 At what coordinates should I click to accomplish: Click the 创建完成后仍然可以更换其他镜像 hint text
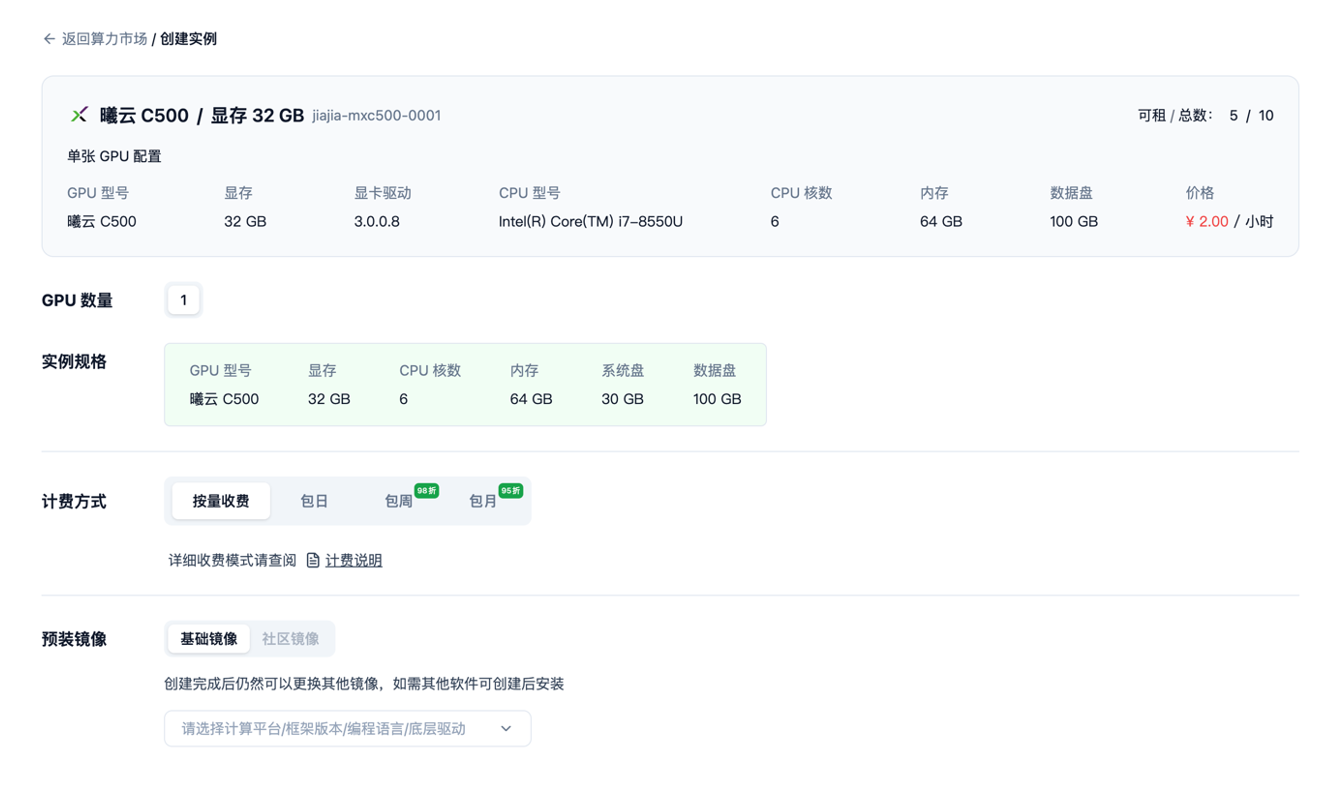point(364,684)
